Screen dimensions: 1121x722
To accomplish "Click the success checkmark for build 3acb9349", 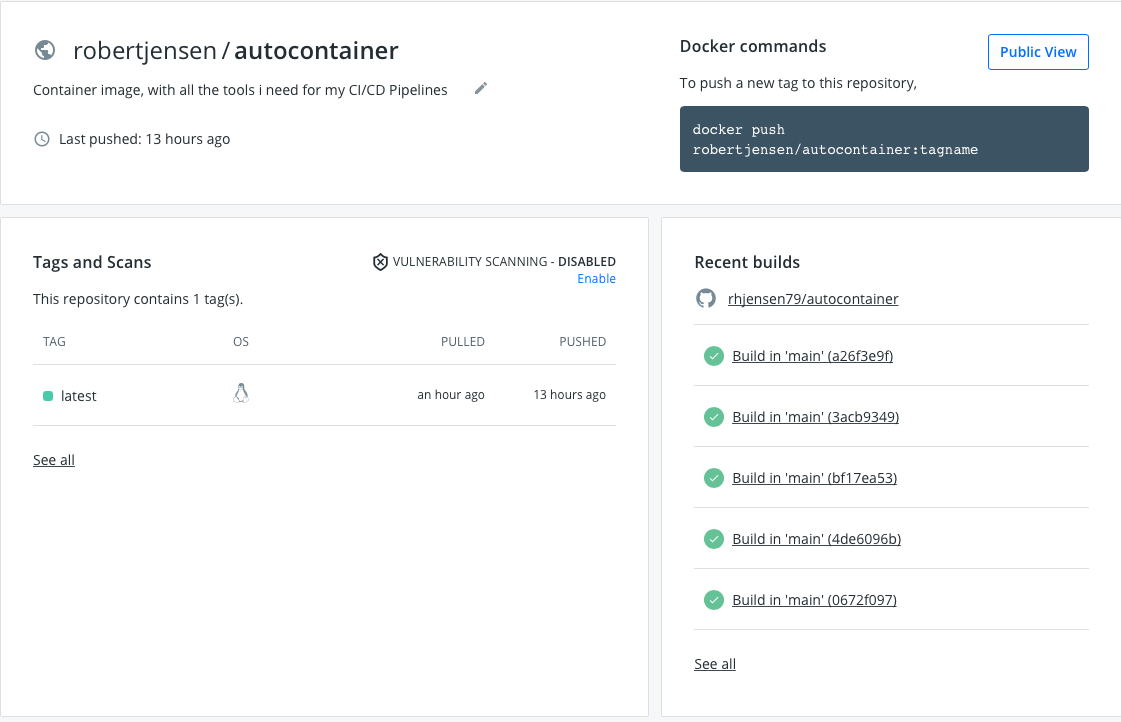I will click(x=713, y=417).
